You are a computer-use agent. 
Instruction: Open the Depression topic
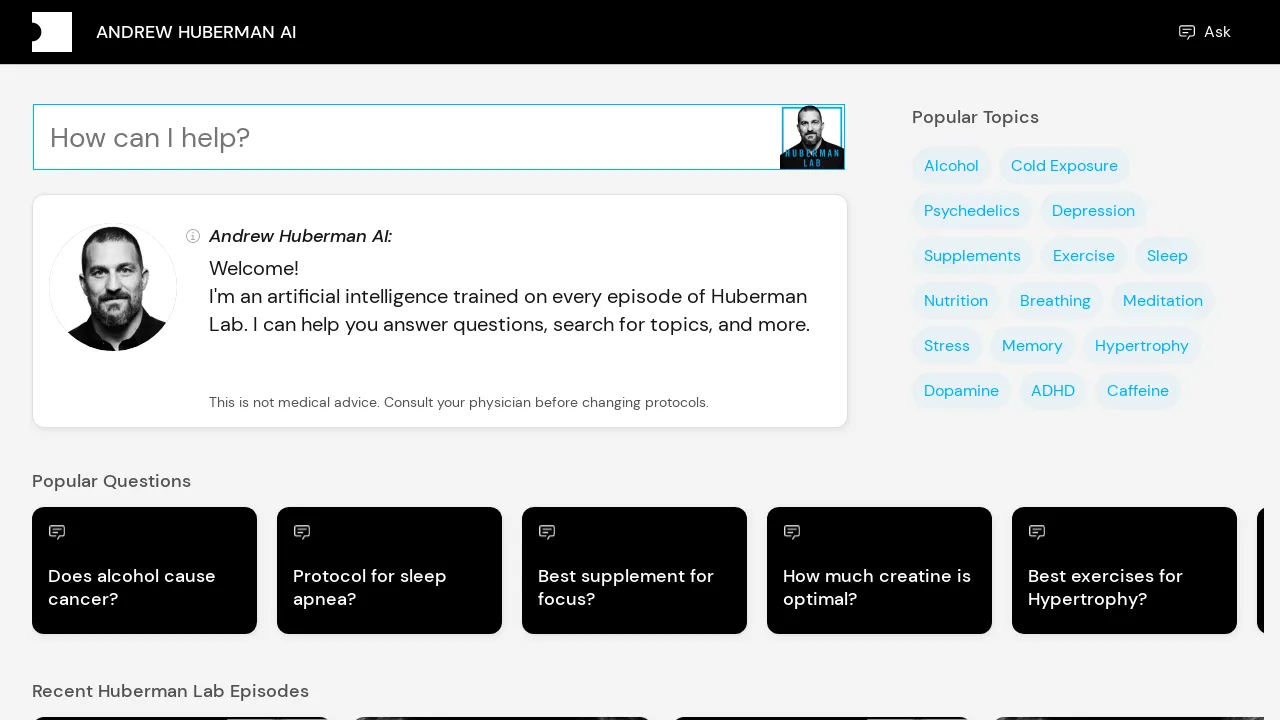pos(1093,211)
